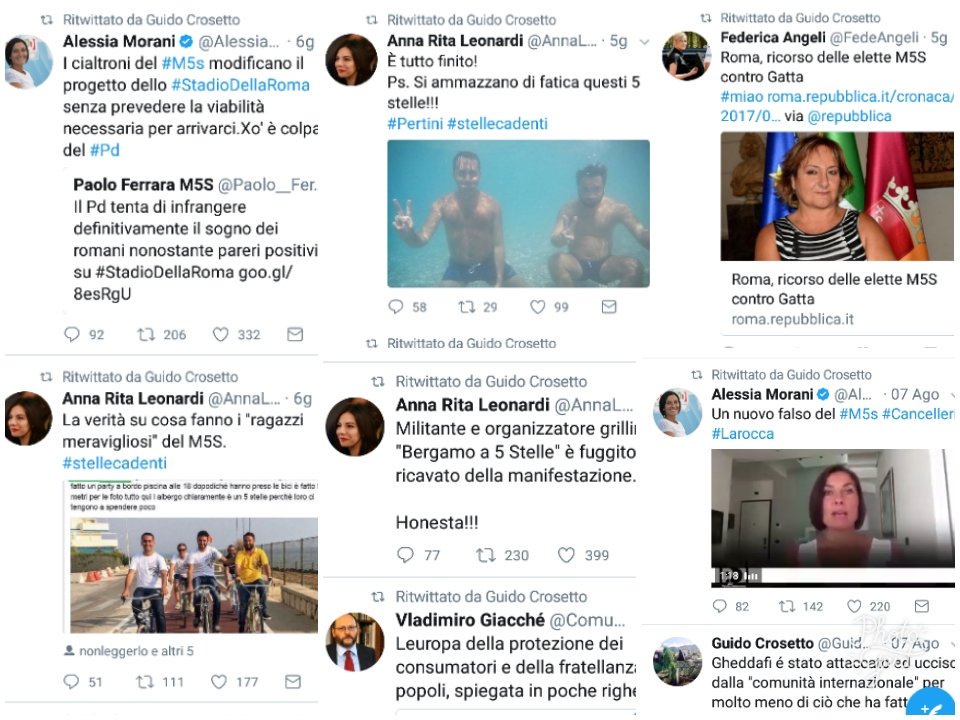Viewport: 960px width, 720px height.
Task: Share Alessia Morani's stadium tweet via message
Action: click(x=295, y=334)
